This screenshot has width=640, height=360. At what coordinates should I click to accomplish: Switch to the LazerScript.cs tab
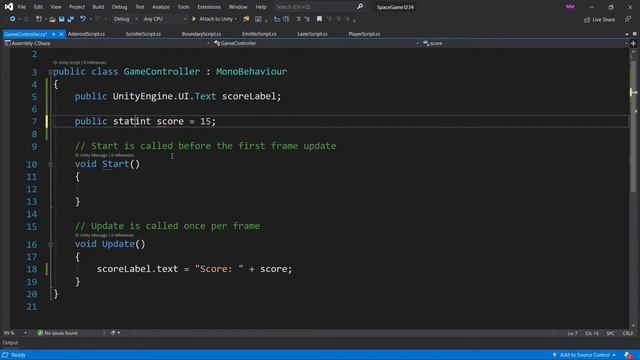(312, 34)
